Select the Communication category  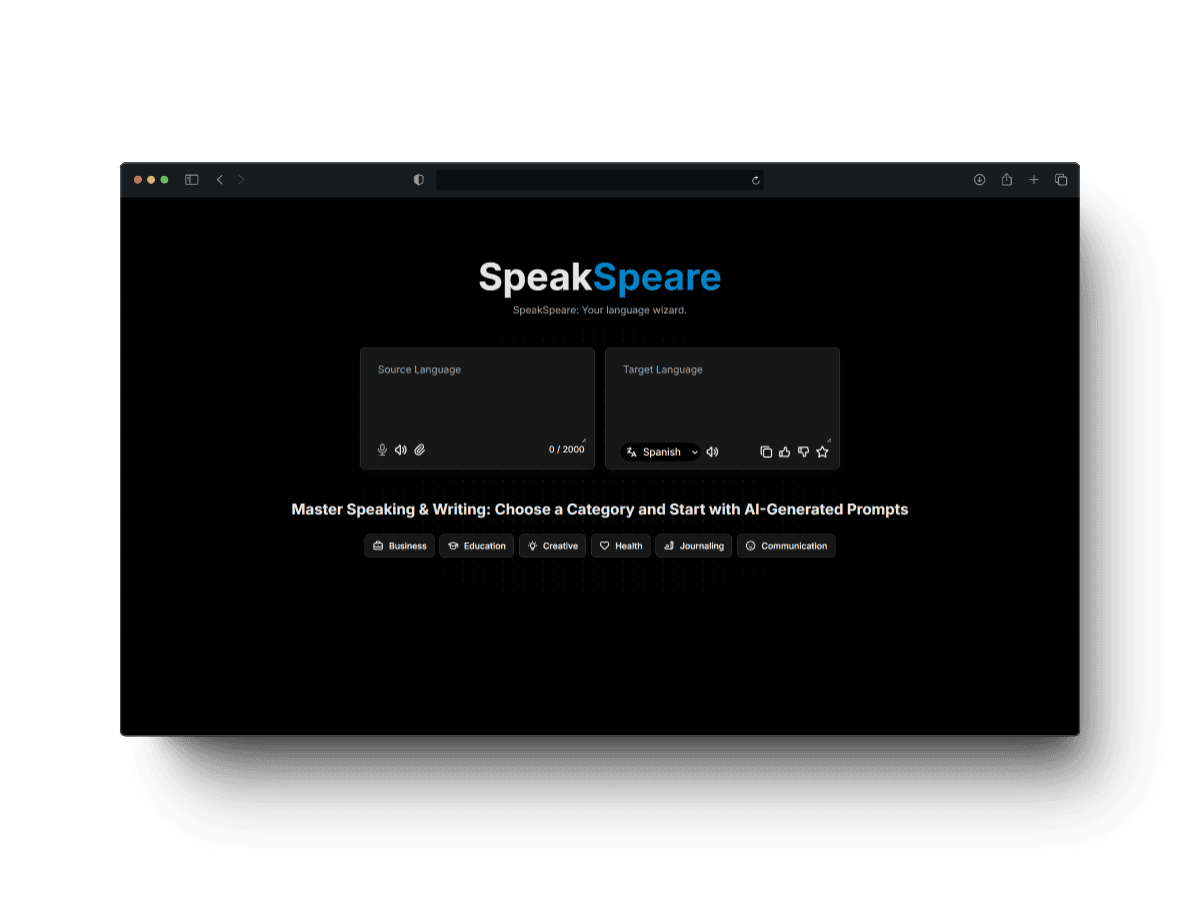tap(786, 546)
